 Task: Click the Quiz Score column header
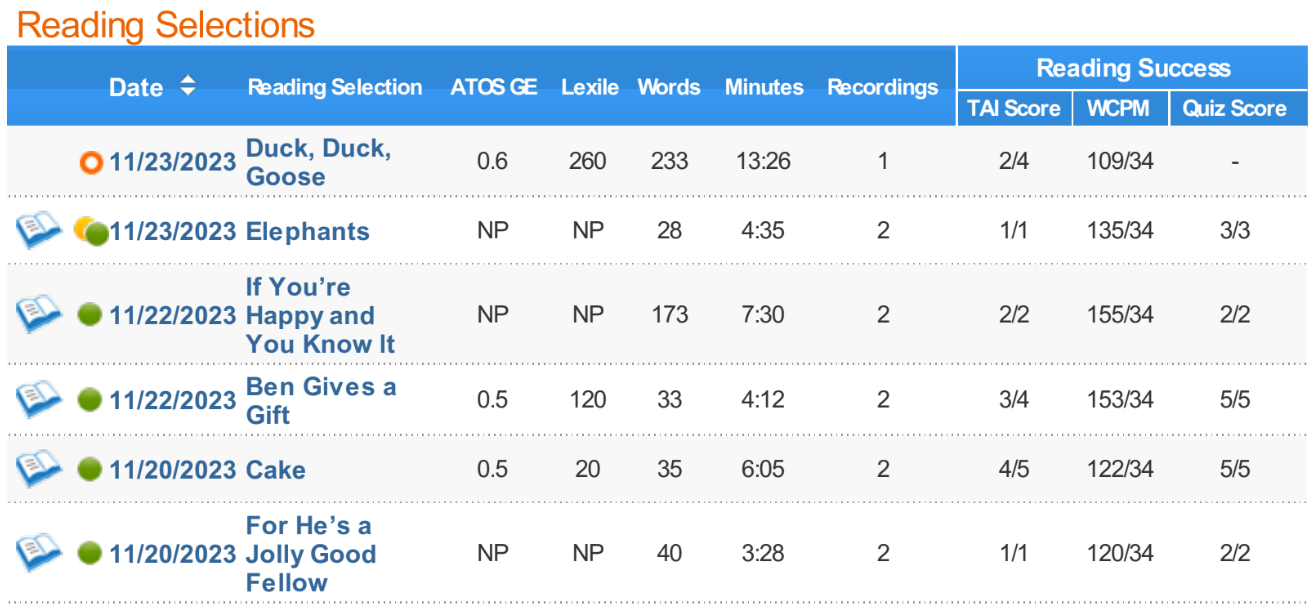1234,108
